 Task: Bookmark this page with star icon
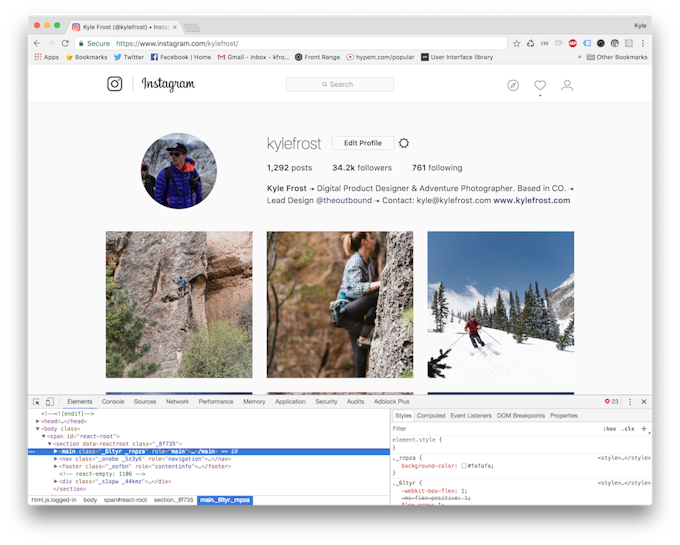517,43
